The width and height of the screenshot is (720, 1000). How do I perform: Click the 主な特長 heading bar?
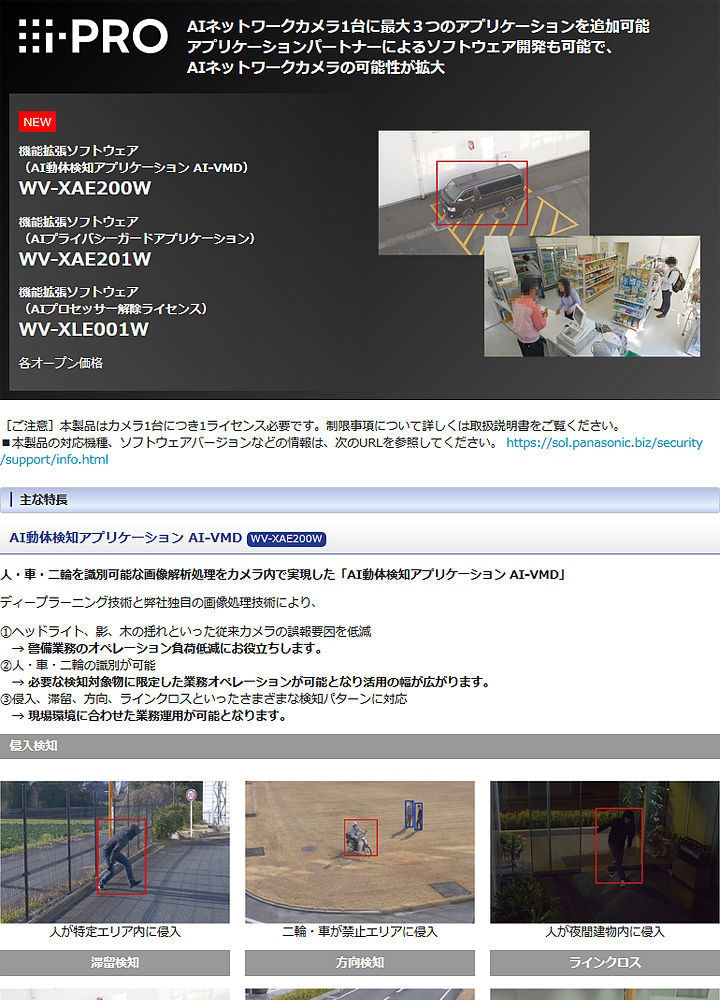click(359, 499)
